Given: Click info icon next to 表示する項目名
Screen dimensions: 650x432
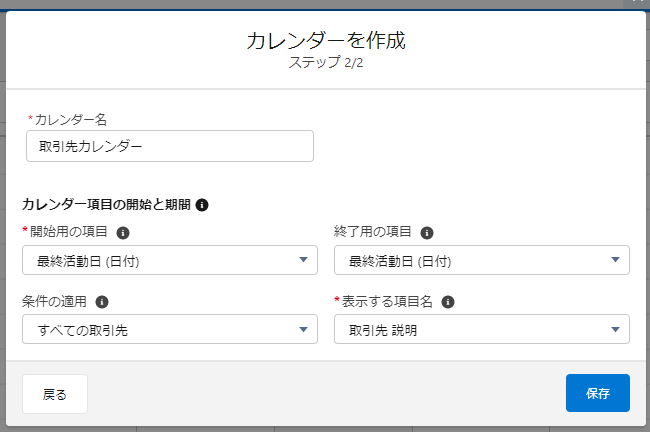Looking at the screenshot, I should tap(448, 302).
